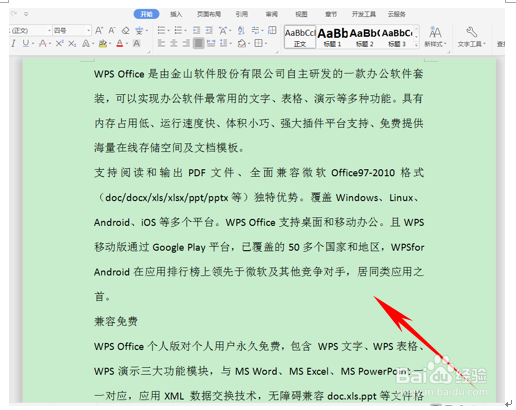Open the paragraph dialog launcher corner icon
Screen dimensions: 516x410
(277, 52)
